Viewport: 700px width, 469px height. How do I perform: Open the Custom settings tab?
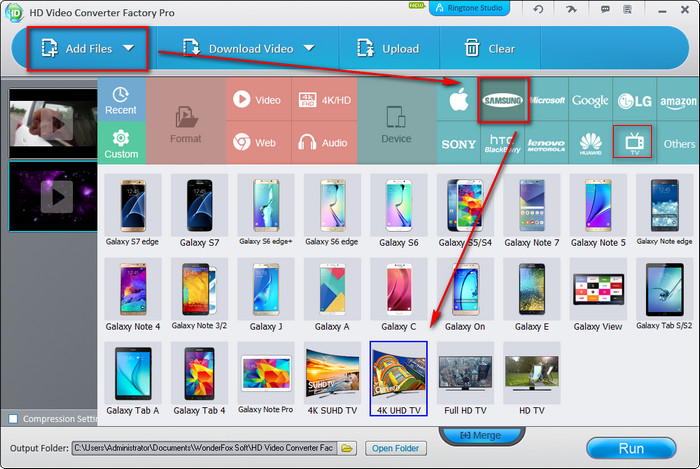(x=121, y=143)
